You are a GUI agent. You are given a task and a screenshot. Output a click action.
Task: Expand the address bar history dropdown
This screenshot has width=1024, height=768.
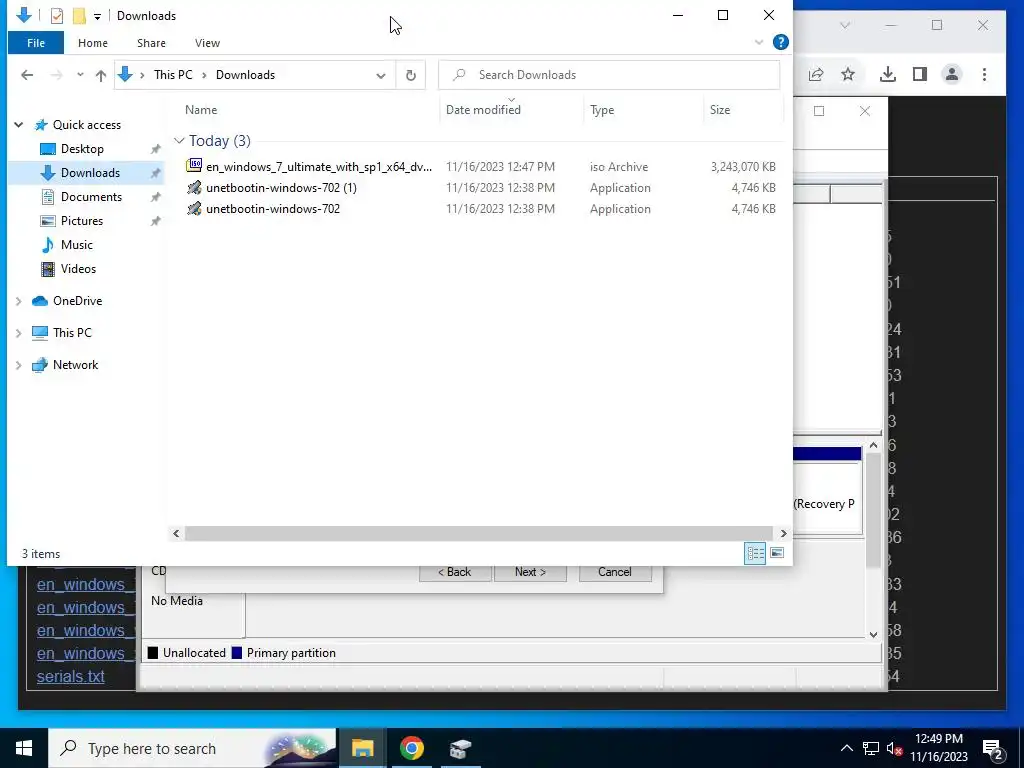point(381,75)
